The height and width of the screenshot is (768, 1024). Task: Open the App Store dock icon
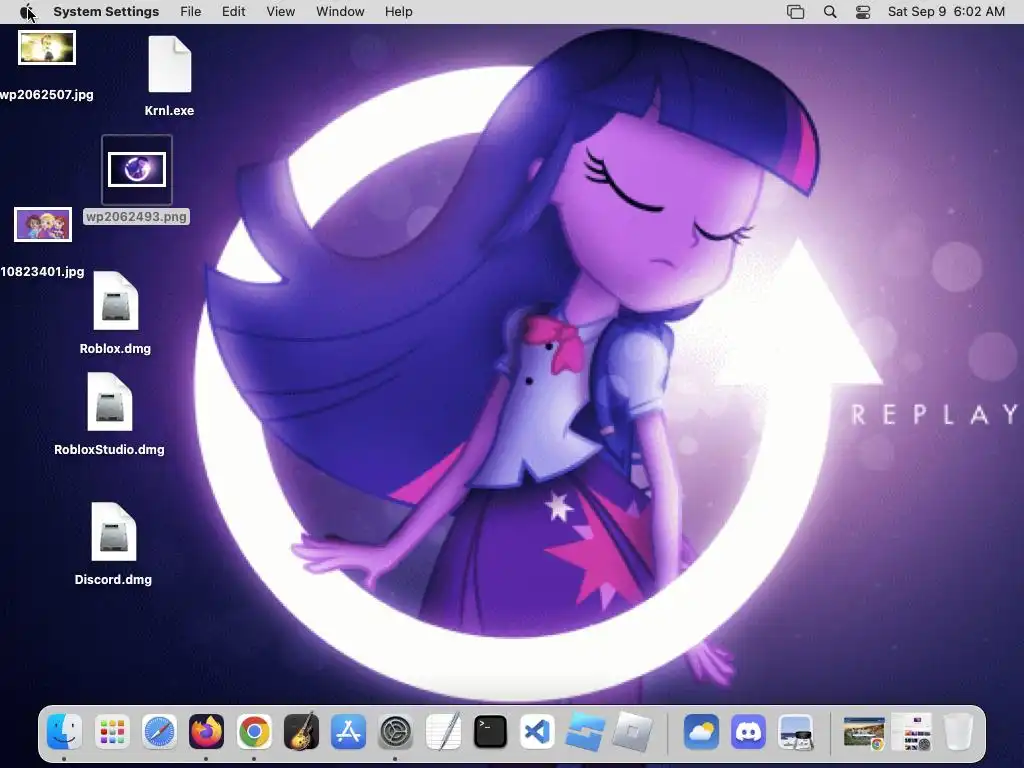pos(348,731)
